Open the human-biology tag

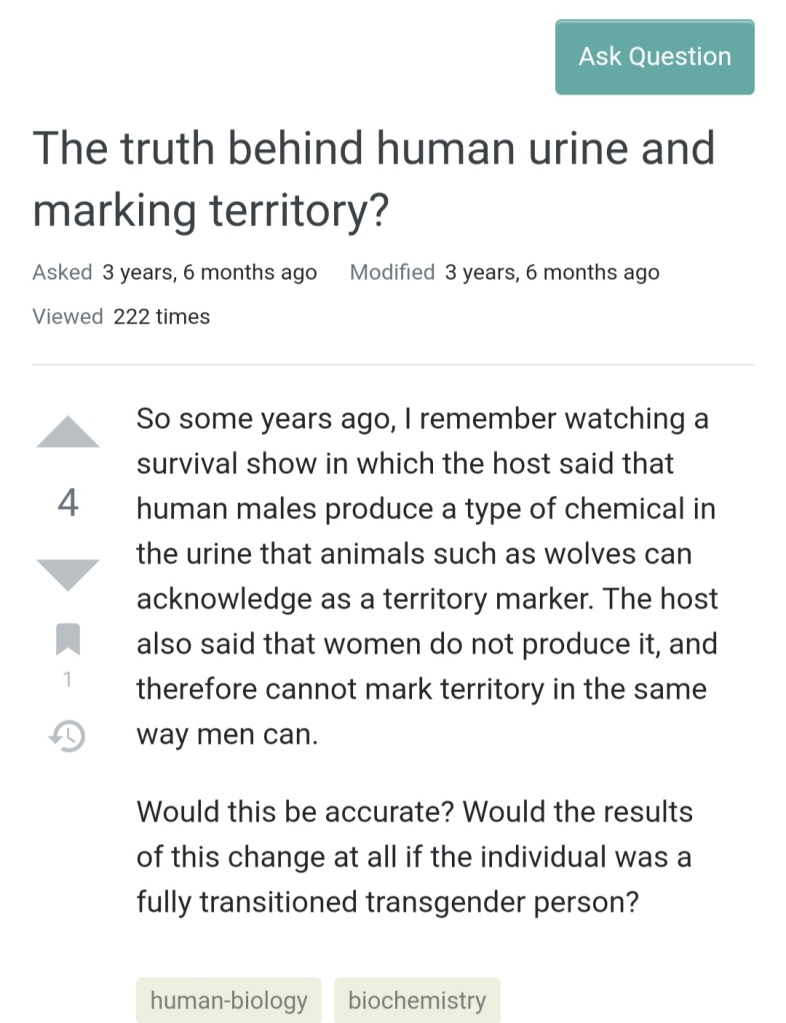(229, 1000)
